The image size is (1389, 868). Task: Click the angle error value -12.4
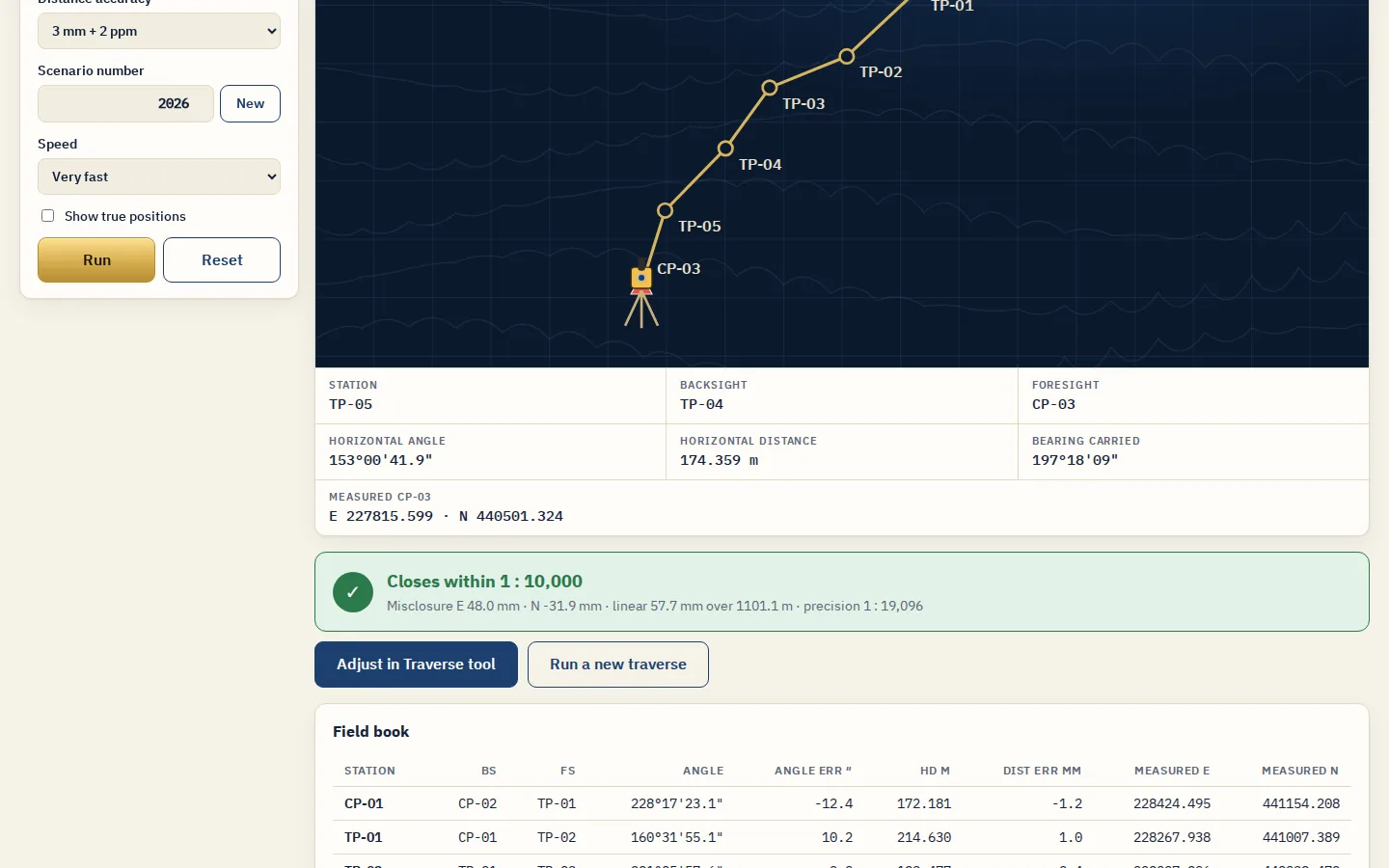[833, 803]
